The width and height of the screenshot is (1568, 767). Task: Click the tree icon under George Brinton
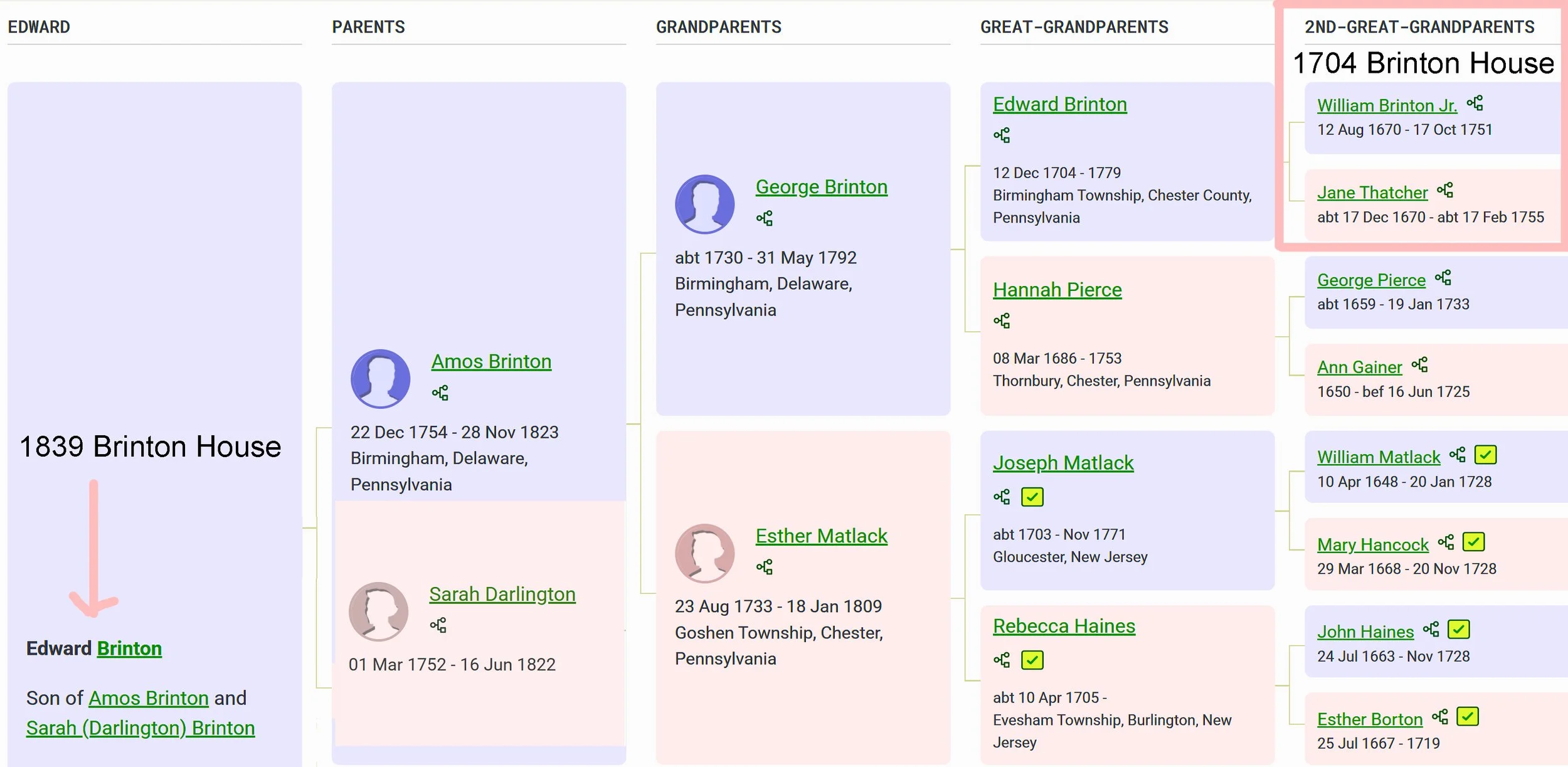764,218
